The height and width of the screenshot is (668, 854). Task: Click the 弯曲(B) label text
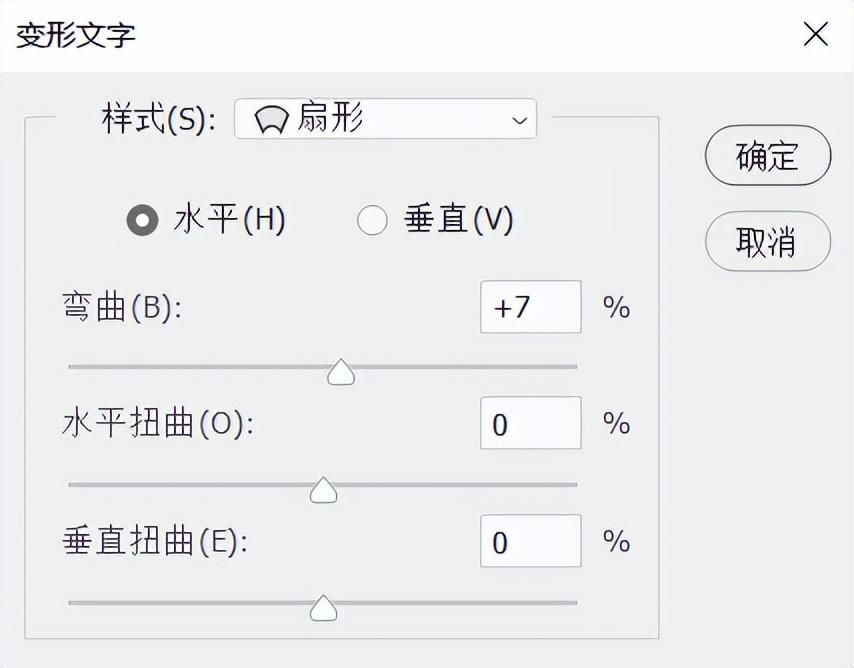click(x=122, y=307)
